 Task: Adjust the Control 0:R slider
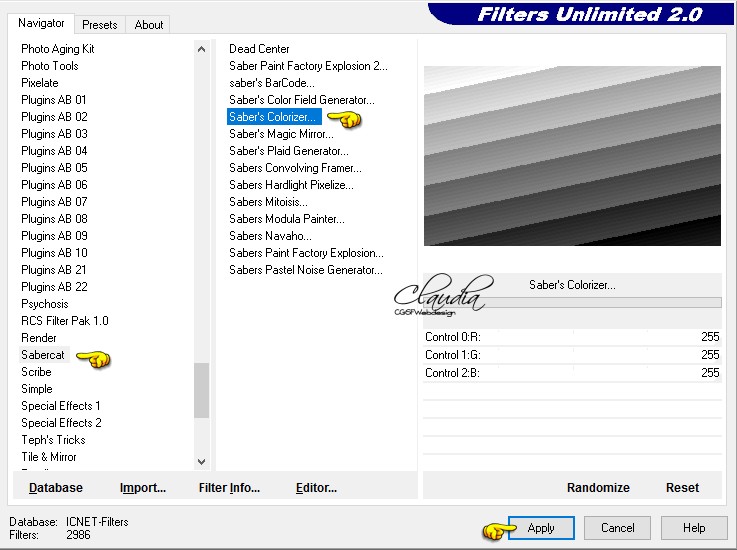point(572,337)
